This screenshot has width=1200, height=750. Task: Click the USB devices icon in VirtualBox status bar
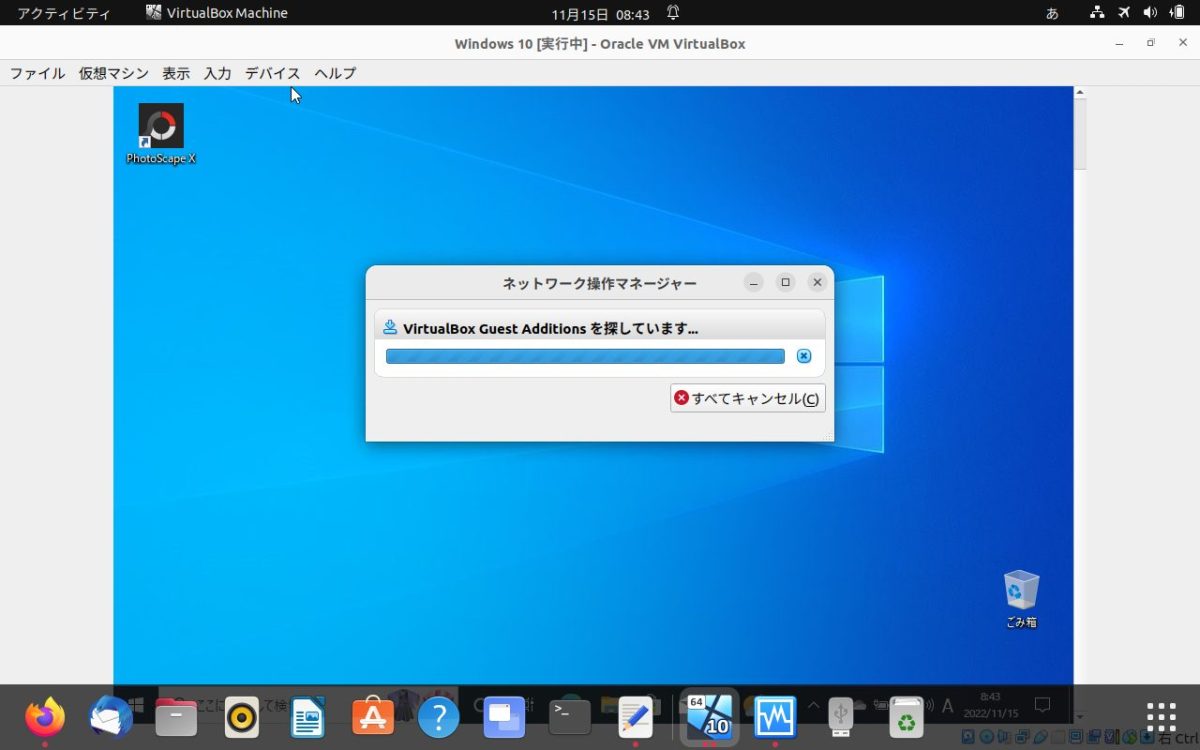[x=1040, y=737]
